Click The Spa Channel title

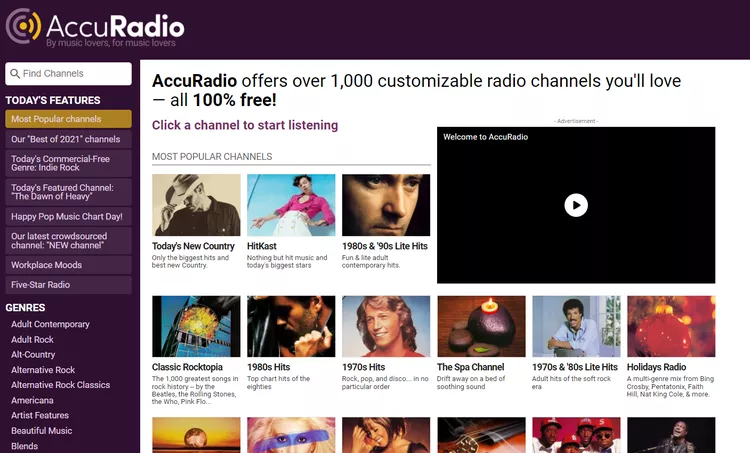click(x=471, y=367)
